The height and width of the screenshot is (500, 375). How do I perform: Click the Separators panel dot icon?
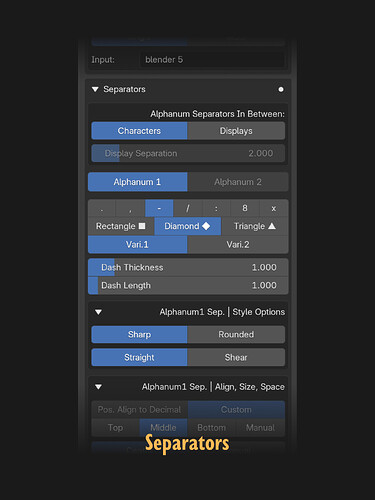[x=281, y=89]
